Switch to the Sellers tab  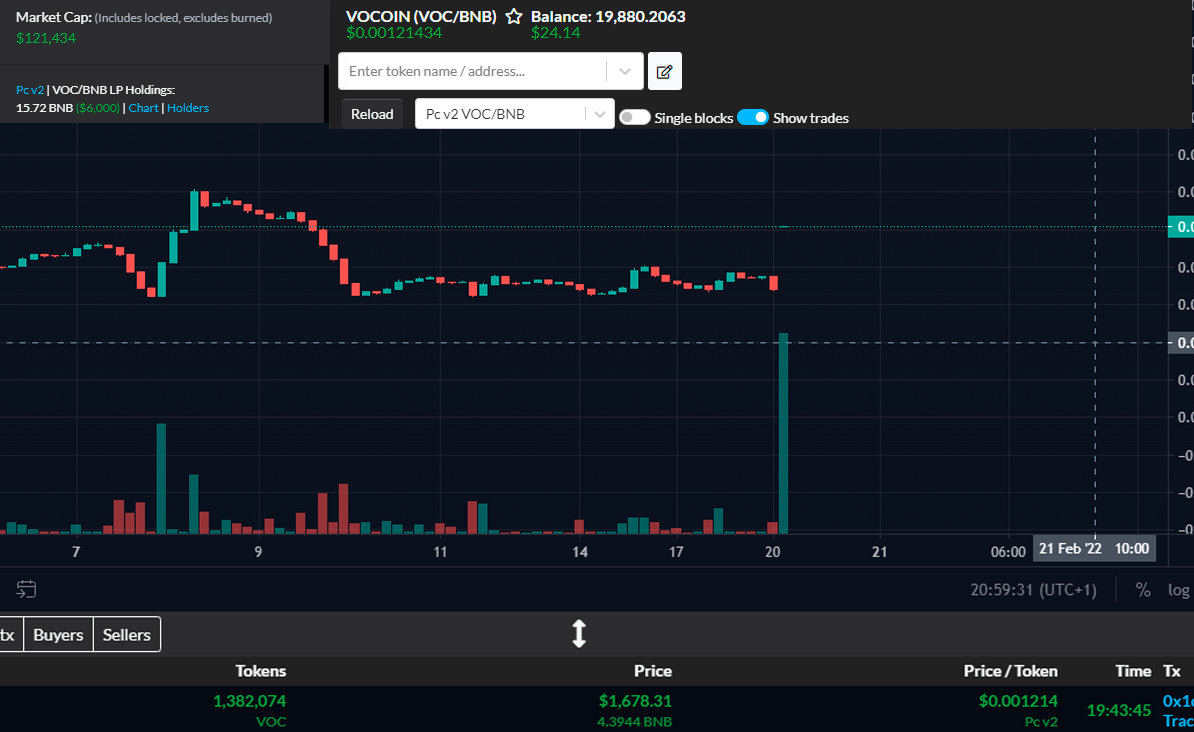(126, 635)
